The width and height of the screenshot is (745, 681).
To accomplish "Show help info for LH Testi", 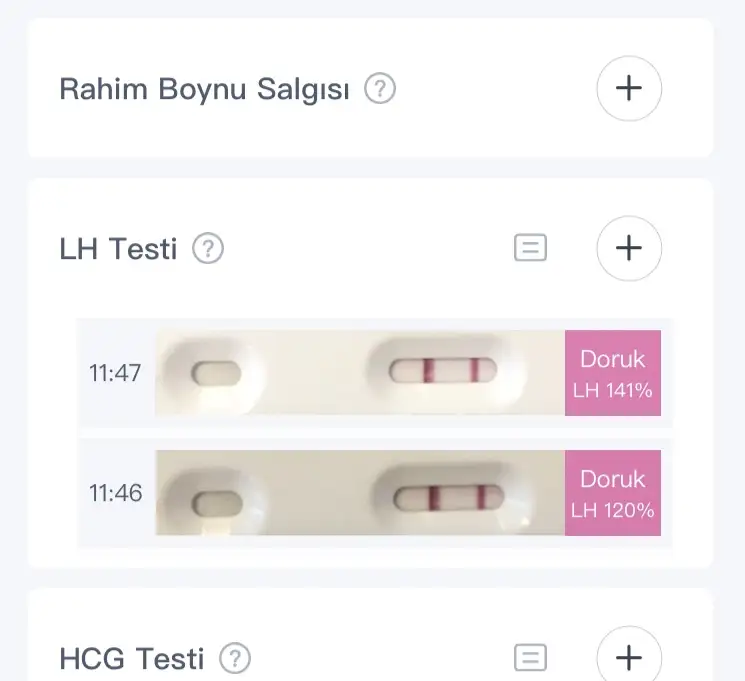I will pyautogui.click(x=207, y=248).
